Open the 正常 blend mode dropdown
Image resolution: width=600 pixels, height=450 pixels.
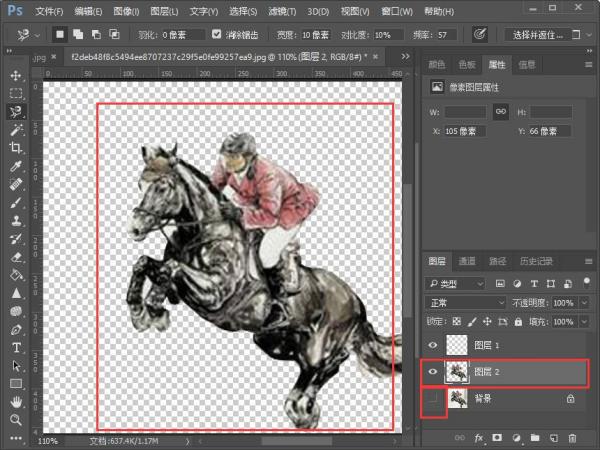tap(465, 303)
